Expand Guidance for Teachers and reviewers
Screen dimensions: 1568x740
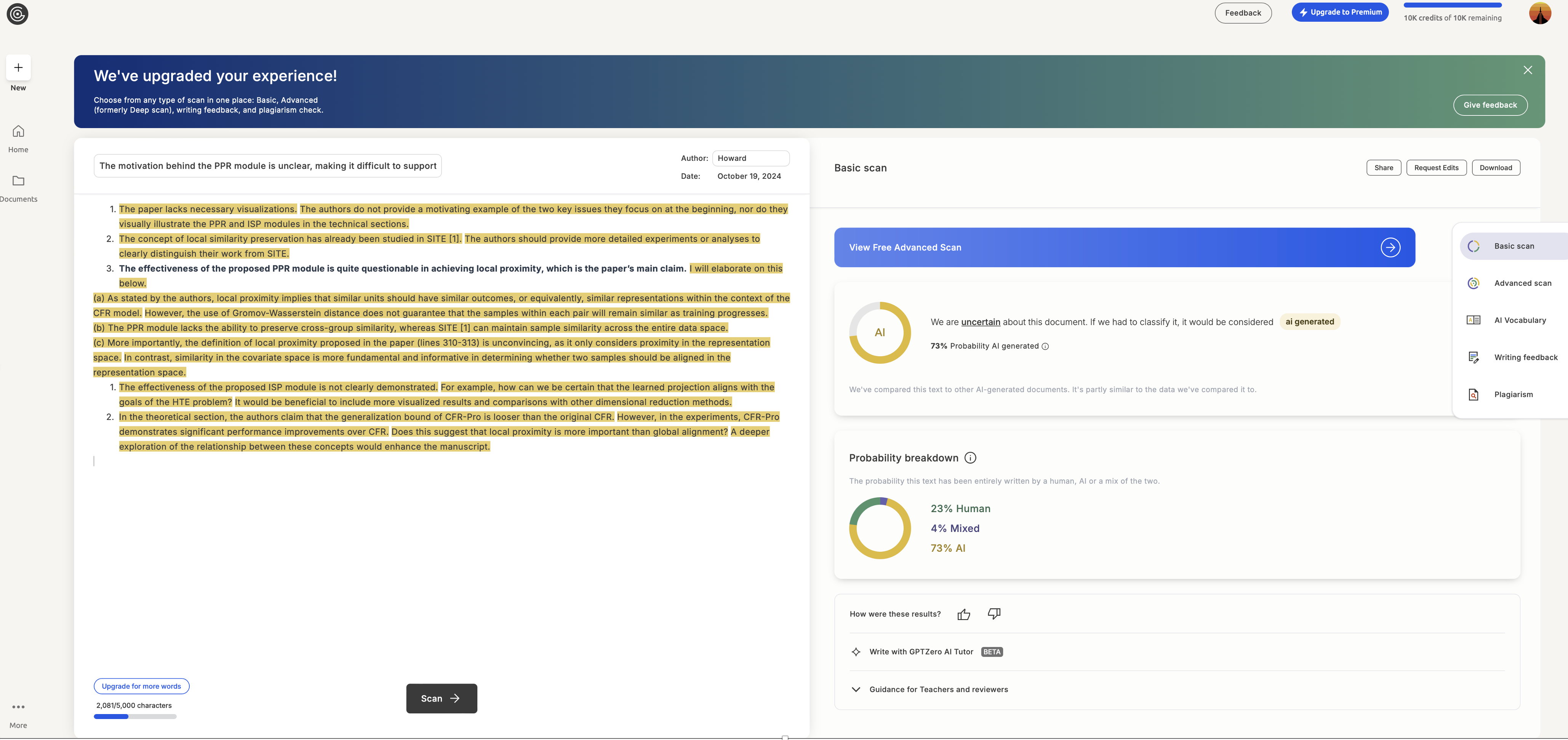[x=856, y=689]
